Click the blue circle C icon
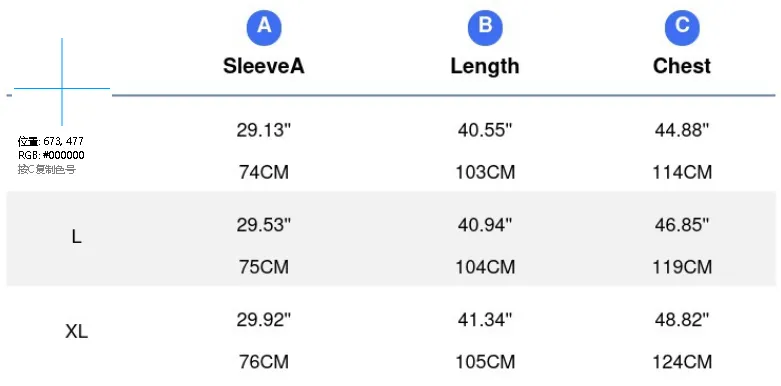This screenshot has width=781, height=386. (x=682, y=27)
